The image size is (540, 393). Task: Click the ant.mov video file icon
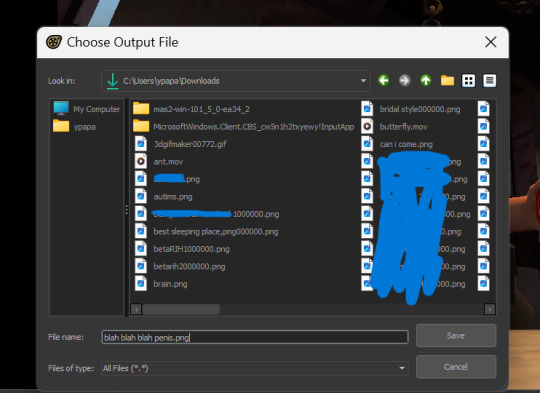coord(141,161)
